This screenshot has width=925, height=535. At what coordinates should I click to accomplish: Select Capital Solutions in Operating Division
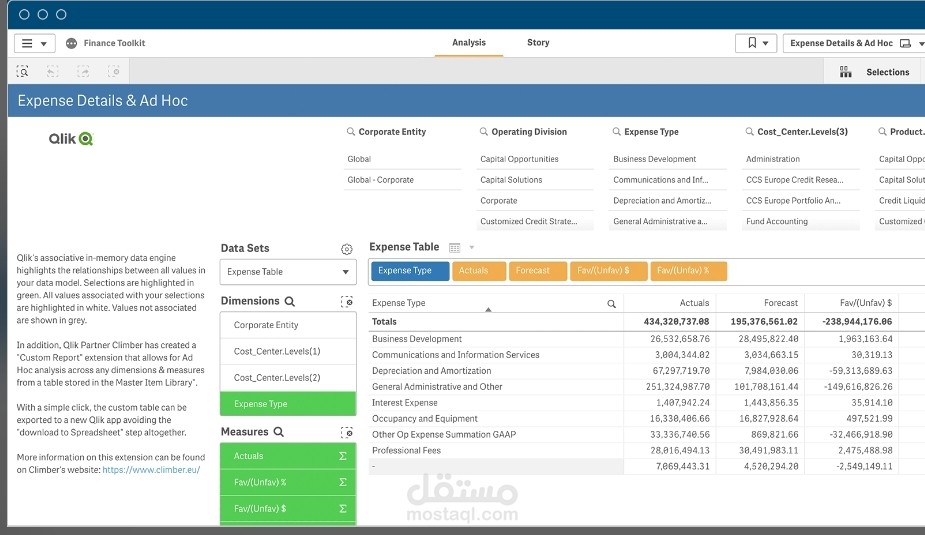535,180
